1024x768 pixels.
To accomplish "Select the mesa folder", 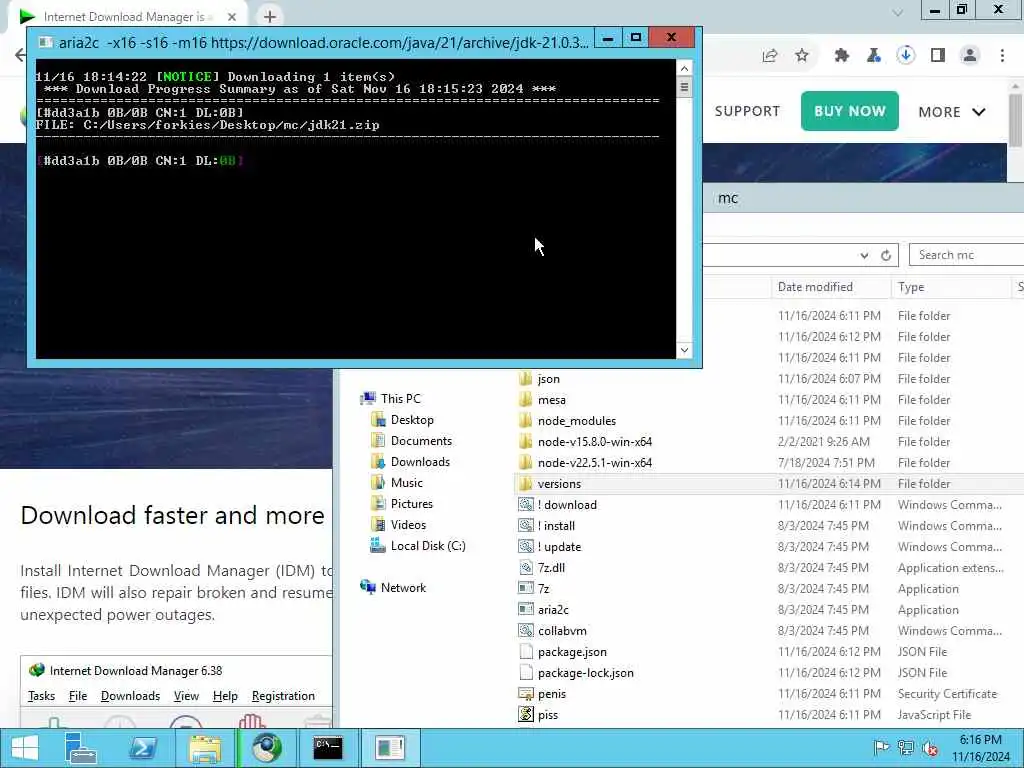I will pyautogui.click(x=551, y=400).
